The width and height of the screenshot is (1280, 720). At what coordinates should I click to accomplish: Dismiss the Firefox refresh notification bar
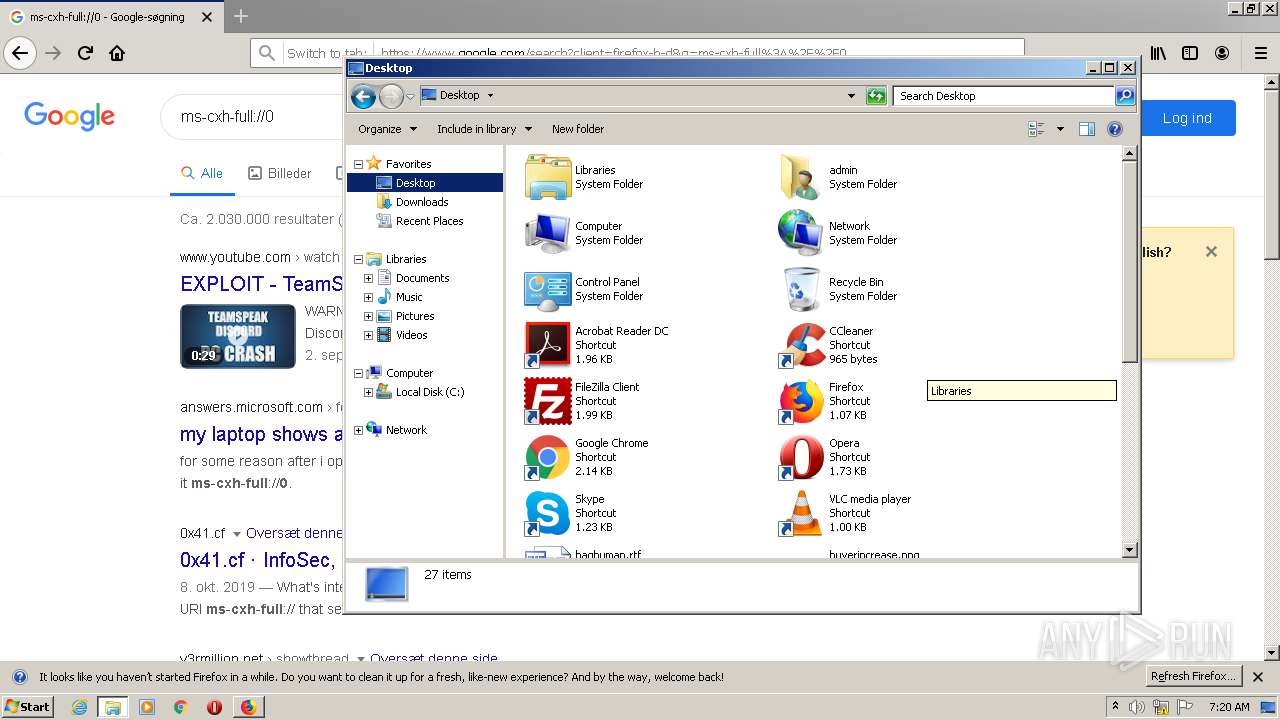1259,677
